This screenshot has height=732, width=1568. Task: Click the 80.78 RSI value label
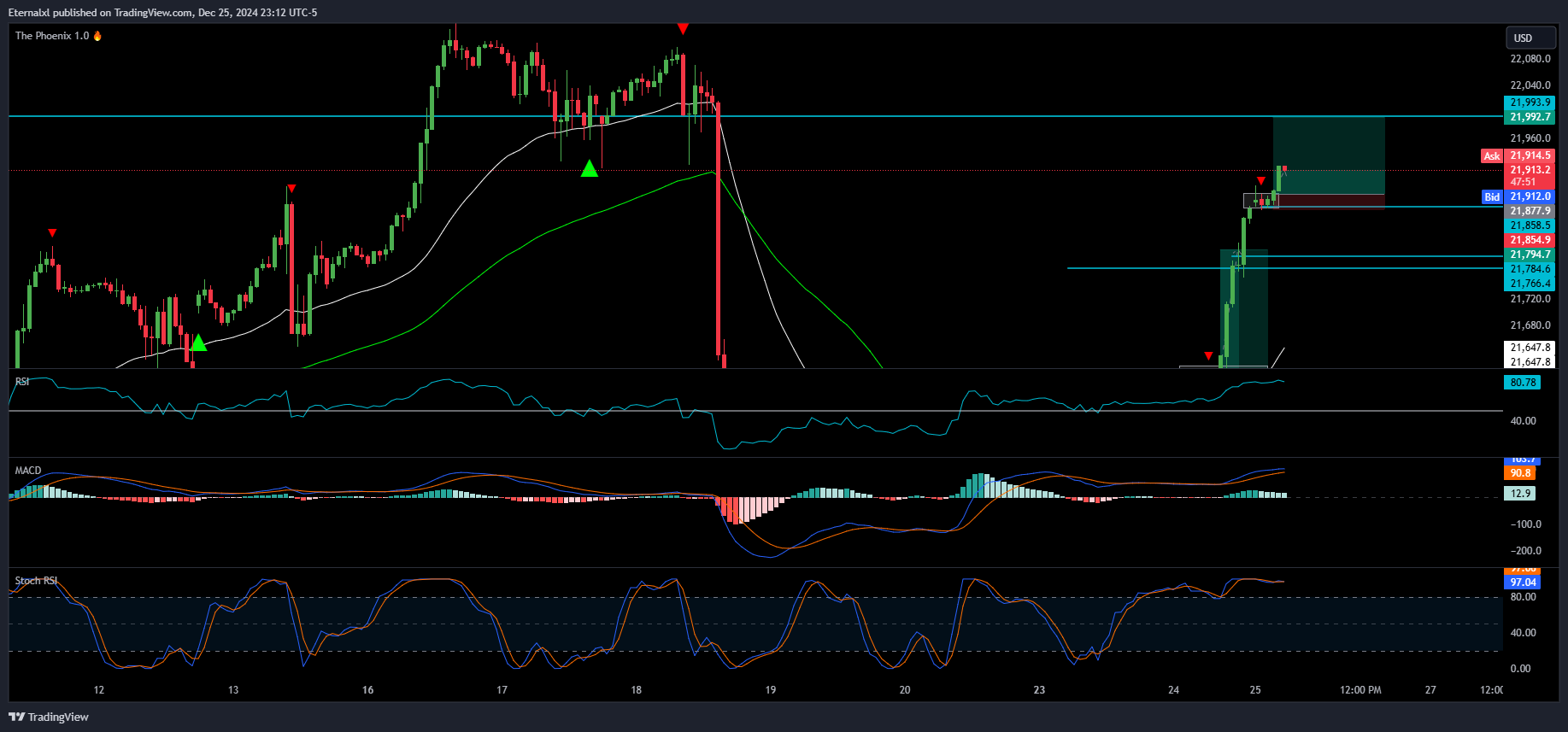pos(1522,383)
